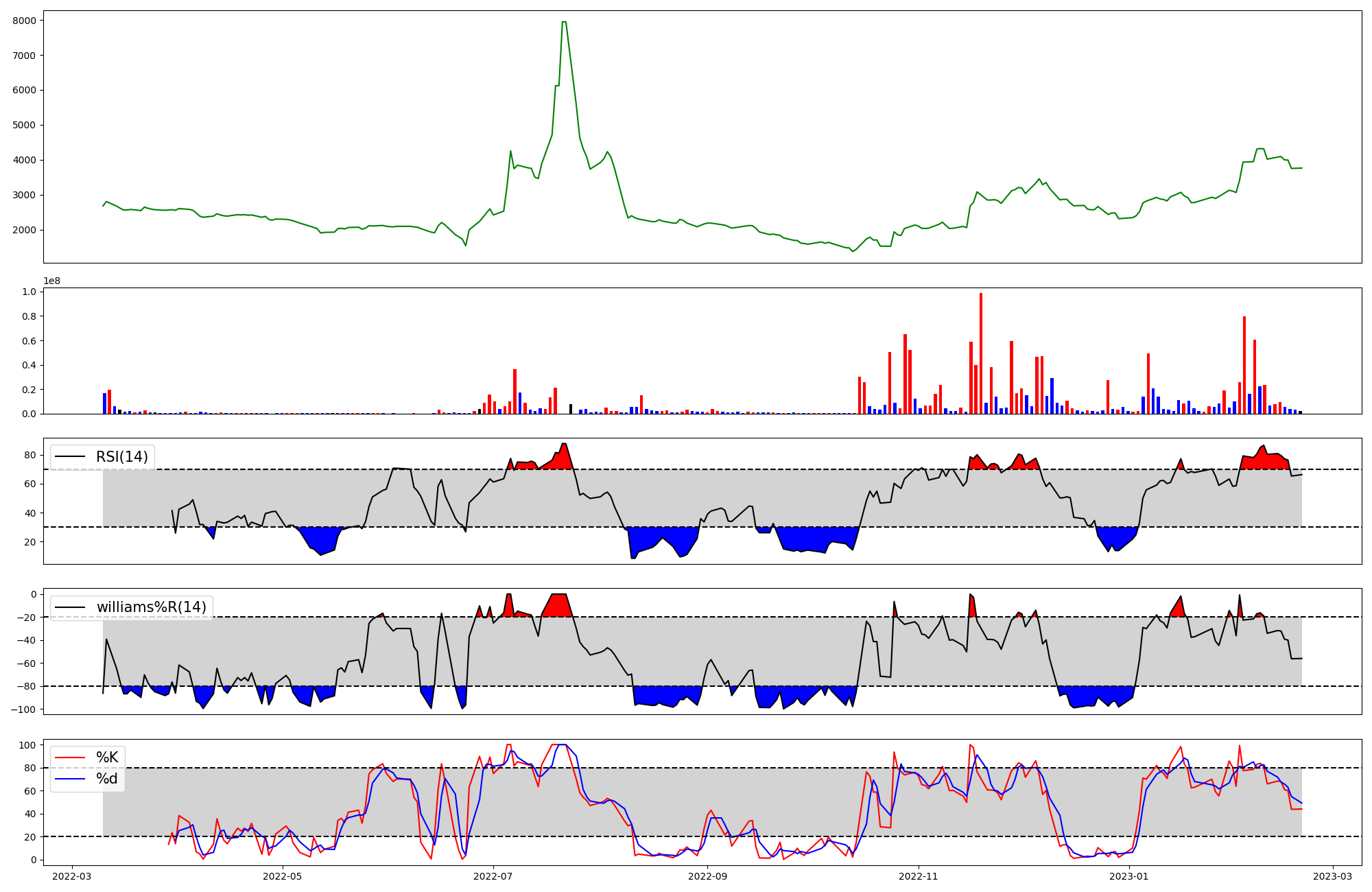
Task: Click the 2023-03 x-axis date label
Action: (1333, 876)
